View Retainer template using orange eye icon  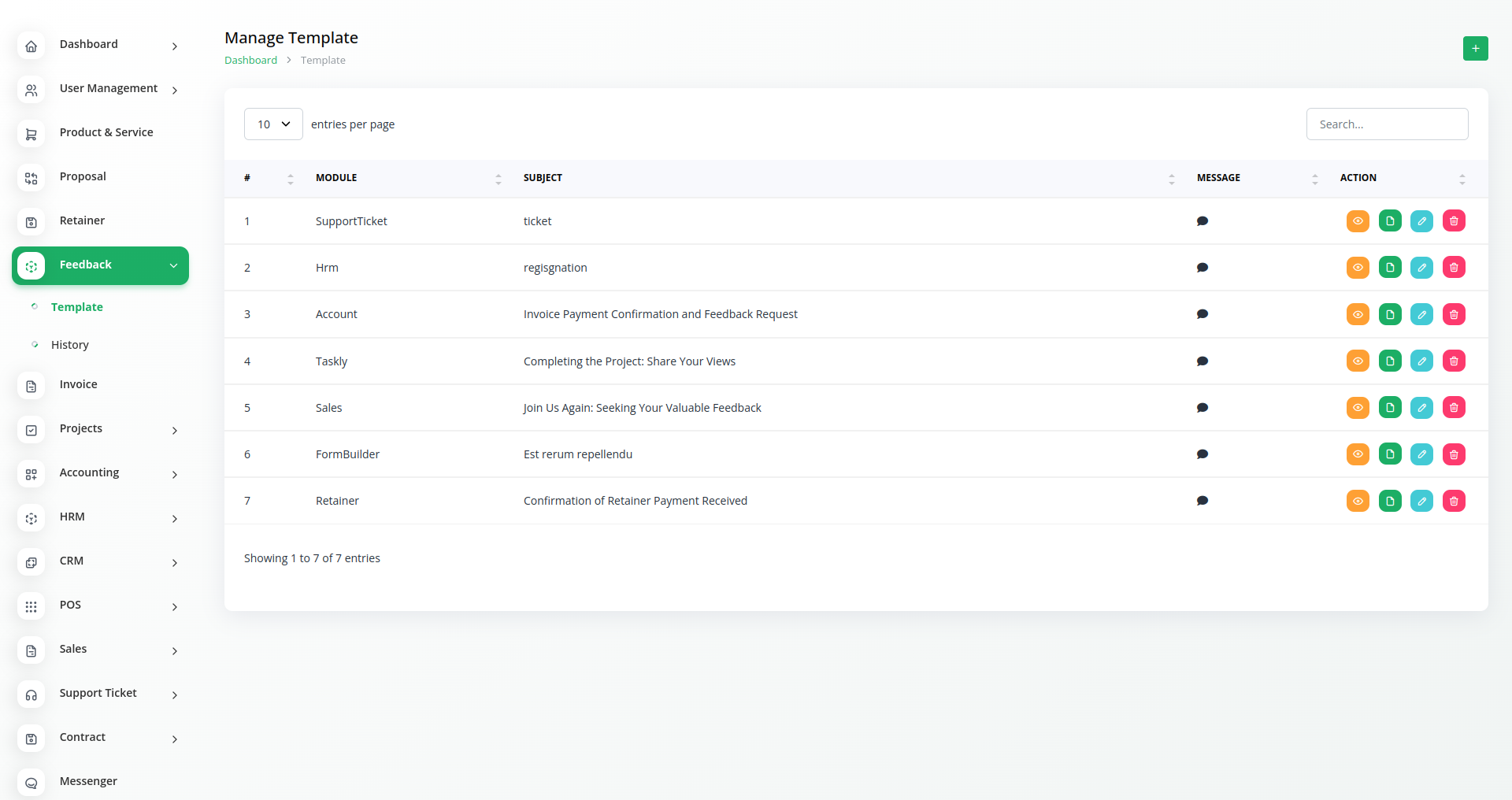pyautogui.click(x=1358, y=501)
